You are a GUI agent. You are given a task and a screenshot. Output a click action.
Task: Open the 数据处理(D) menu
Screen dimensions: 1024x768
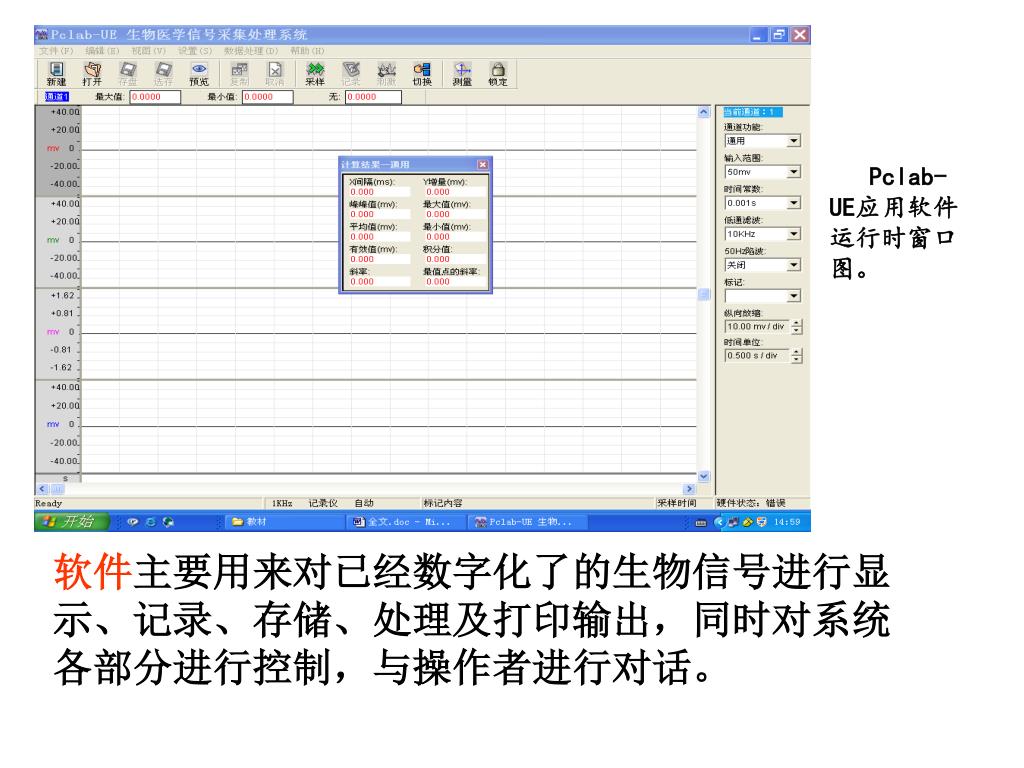(251, 50)
